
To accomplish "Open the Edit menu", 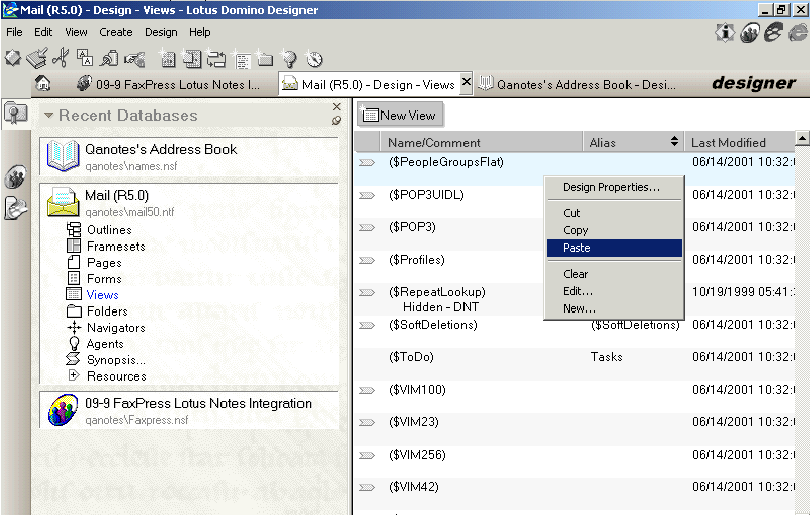I will [43, 32].
